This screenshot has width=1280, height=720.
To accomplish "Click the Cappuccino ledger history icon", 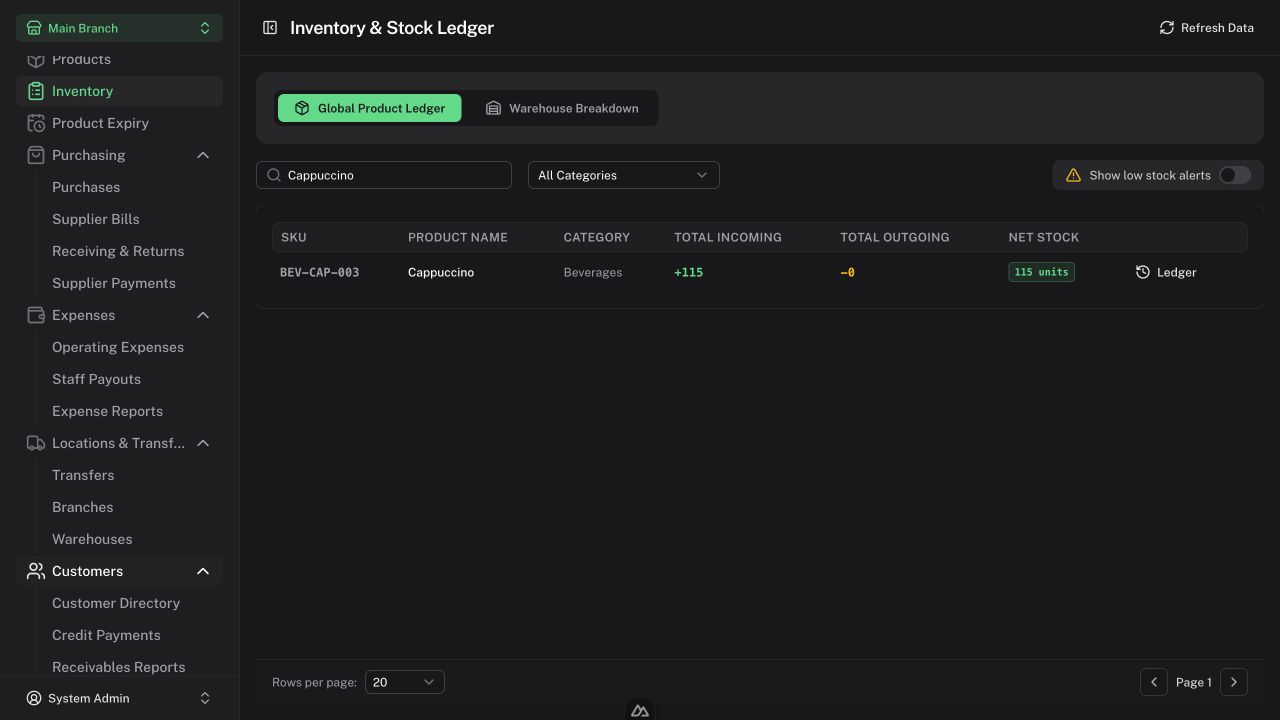I will pos(1143,272).
